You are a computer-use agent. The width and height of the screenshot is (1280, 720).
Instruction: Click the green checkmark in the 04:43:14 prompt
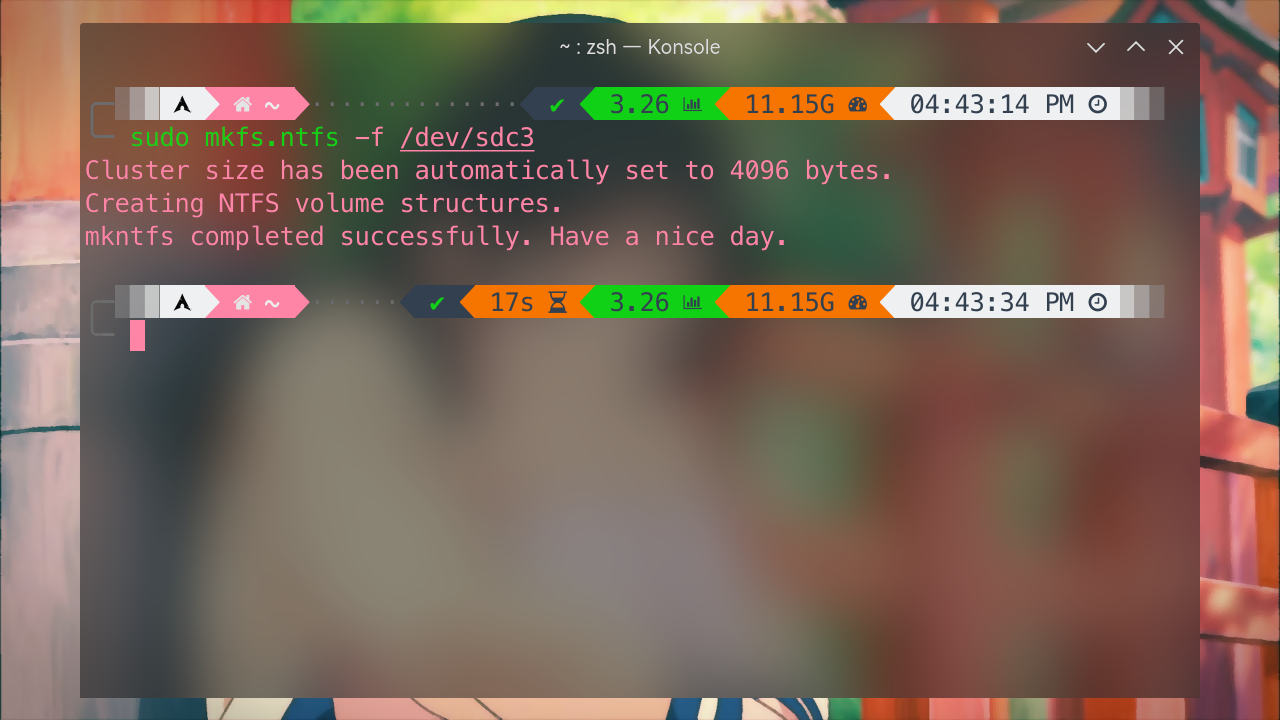tap(557, 104)
